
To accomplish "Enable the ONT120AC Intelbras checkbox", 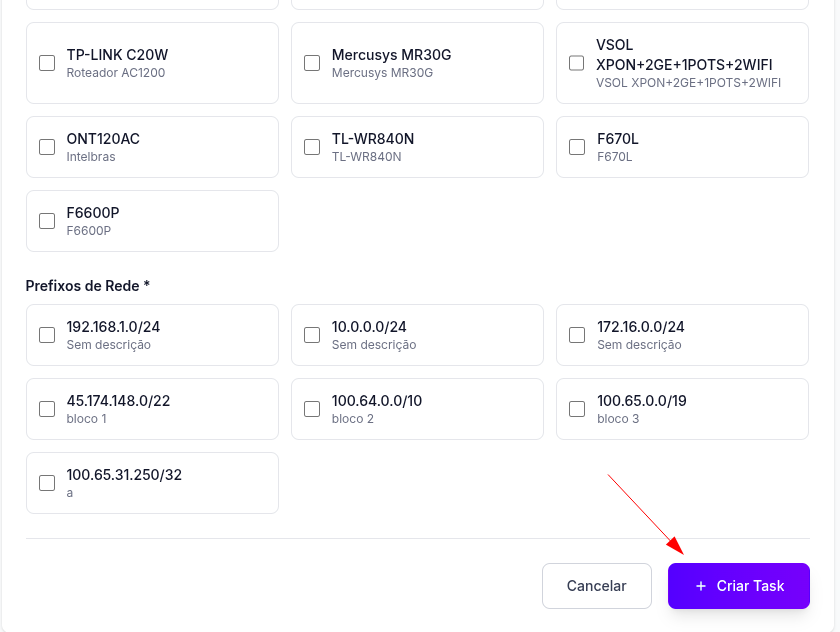I will point(47,147).
